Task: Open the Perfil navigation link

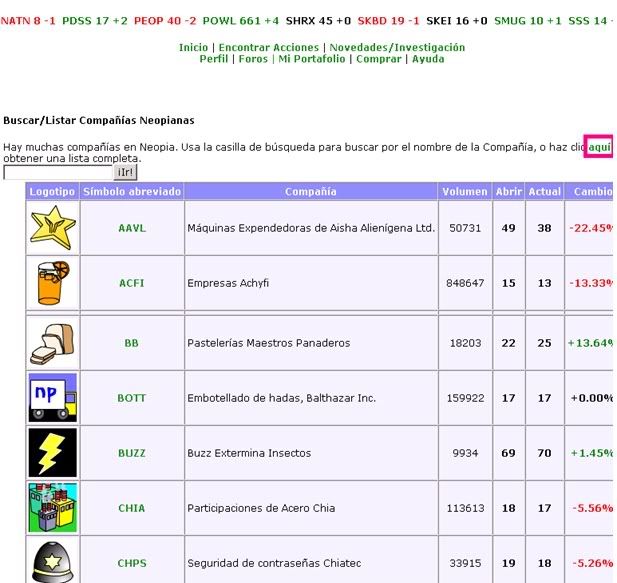Action: tap(214, 59)
